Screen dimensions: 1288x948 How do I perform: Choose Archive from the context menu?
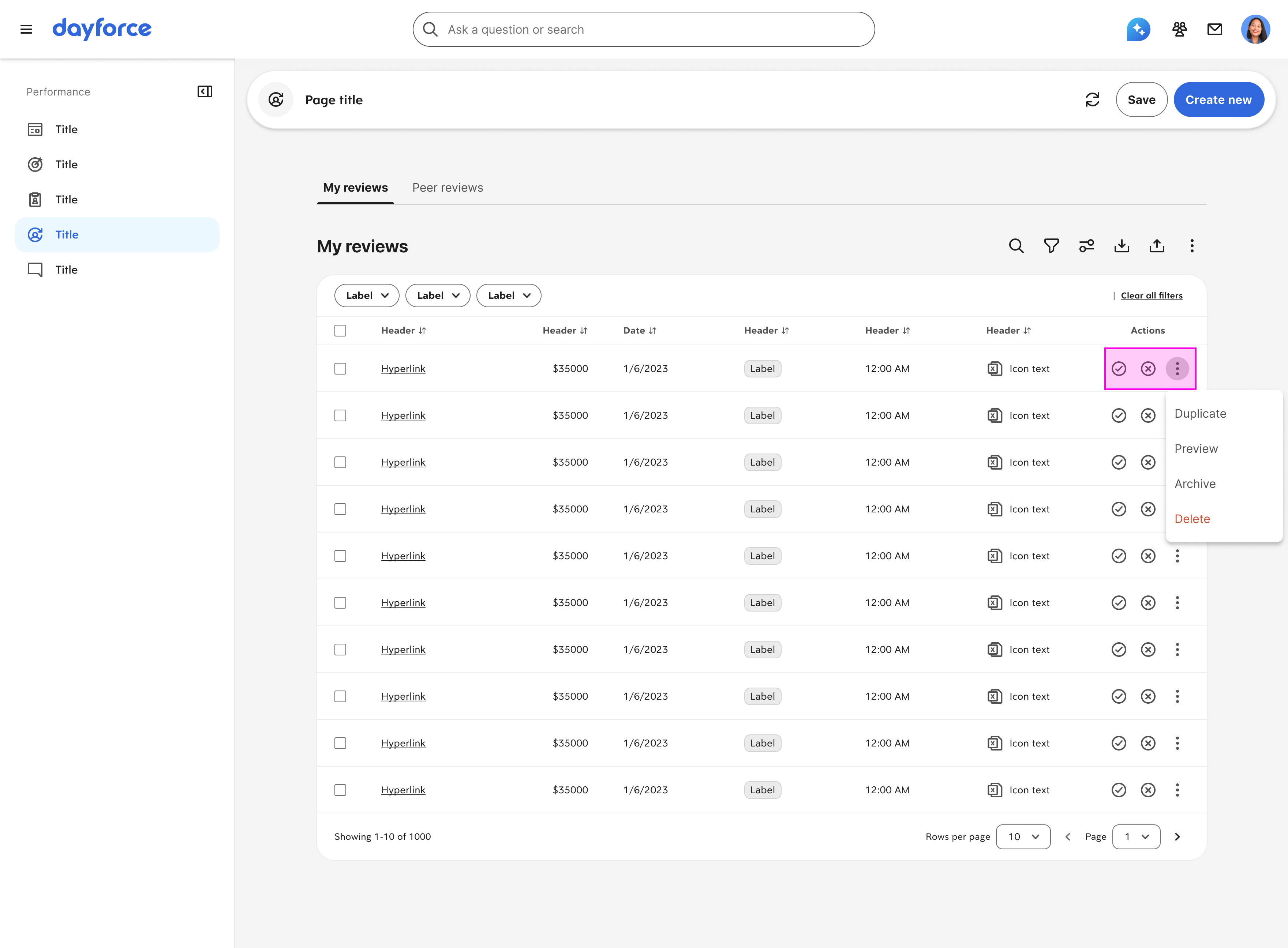point(1195,484)
